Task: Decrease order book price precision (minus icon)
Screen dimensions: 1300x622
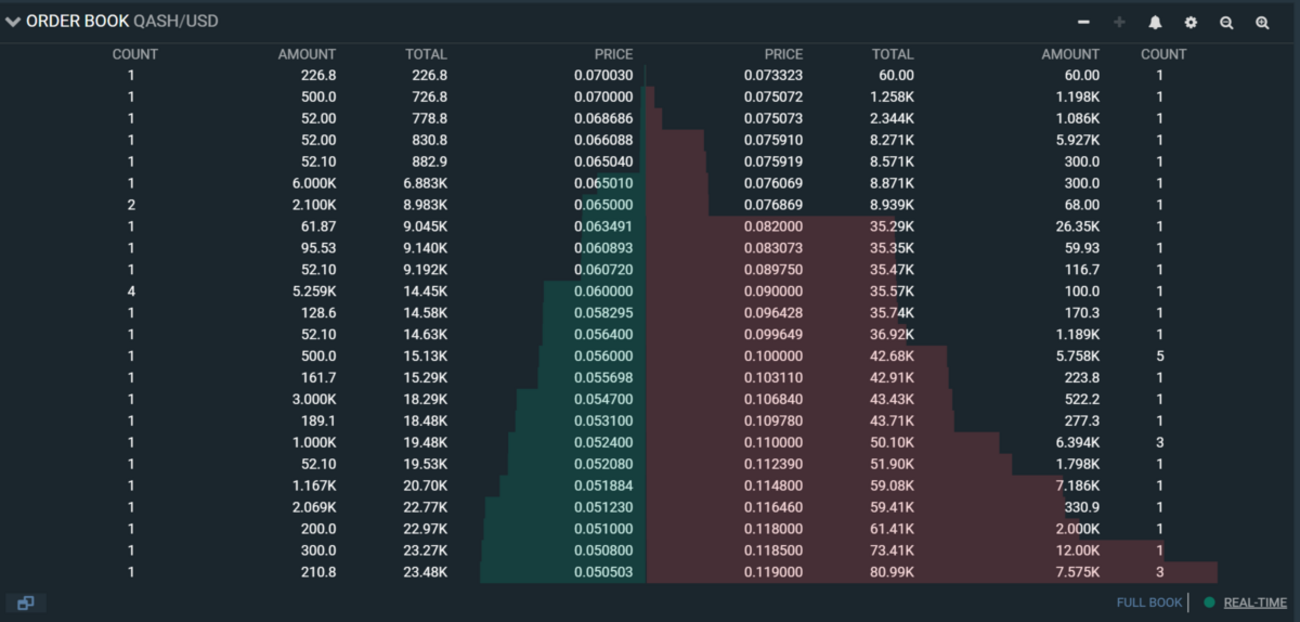Action: pos(1083,22)
